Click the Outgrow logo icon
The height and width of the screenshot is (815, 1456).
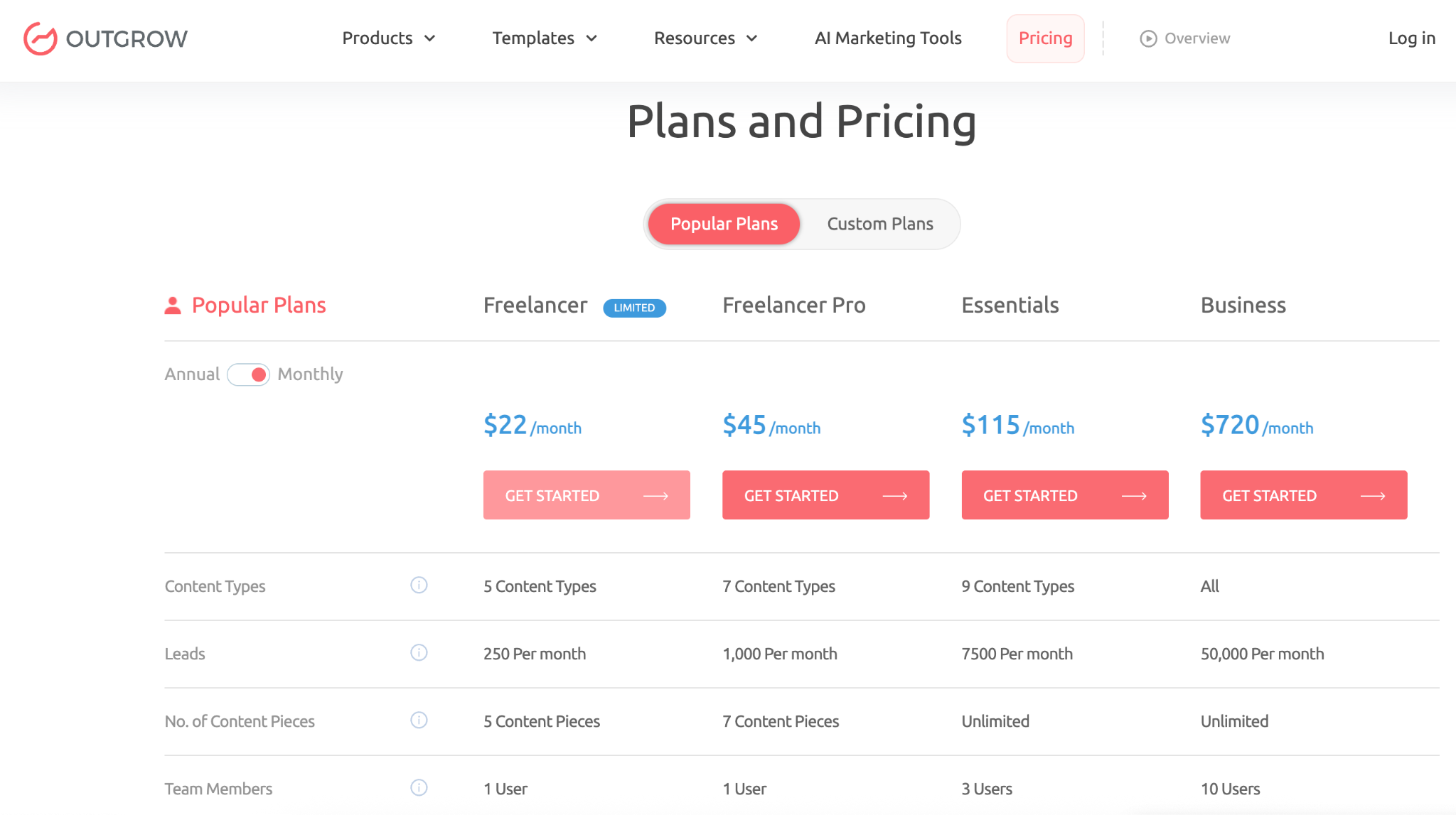pos(40,38)
